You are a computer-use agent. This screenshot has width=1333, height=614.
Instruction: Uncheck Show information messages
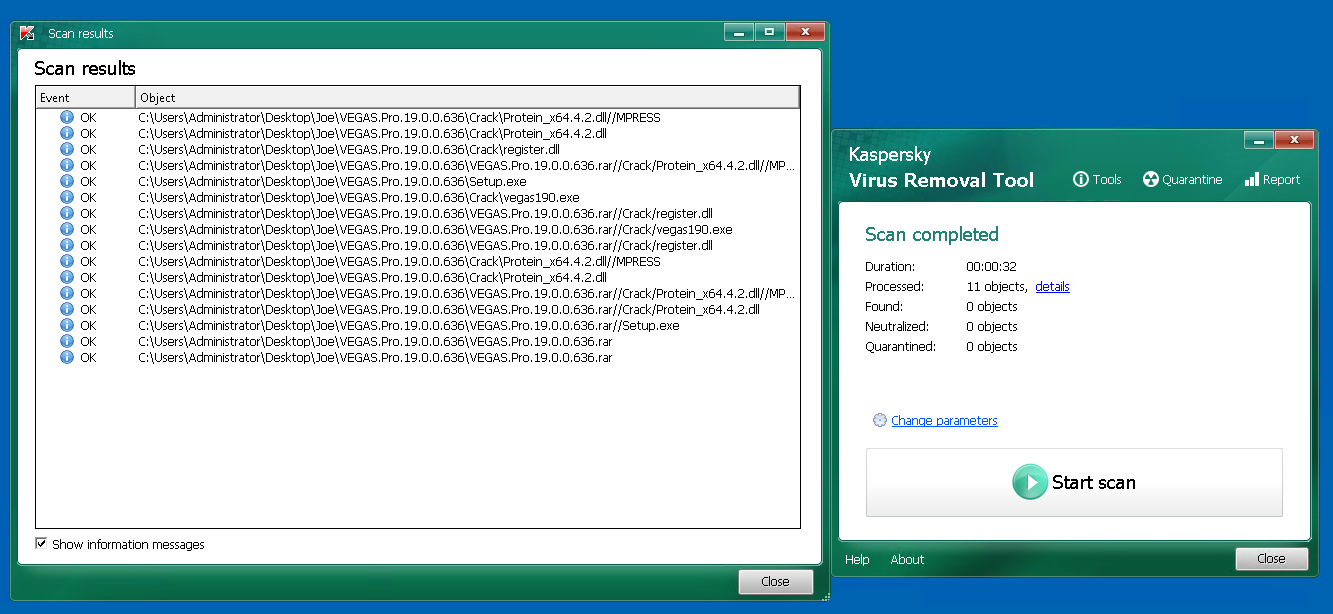(41, 544)
